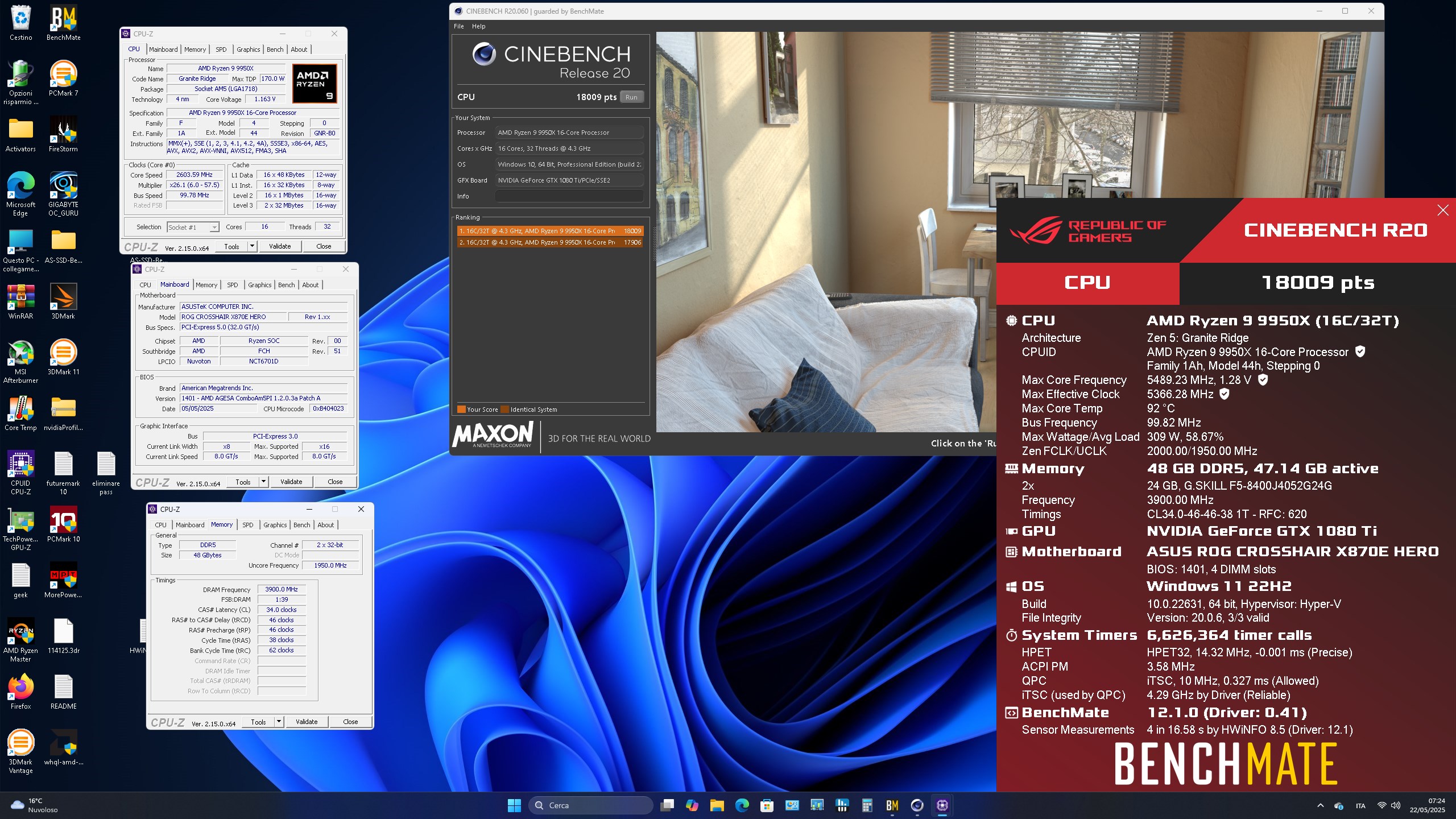Open the FireStorm desktop icon
Screen dimensions: 1456x819
pos(63,134)
